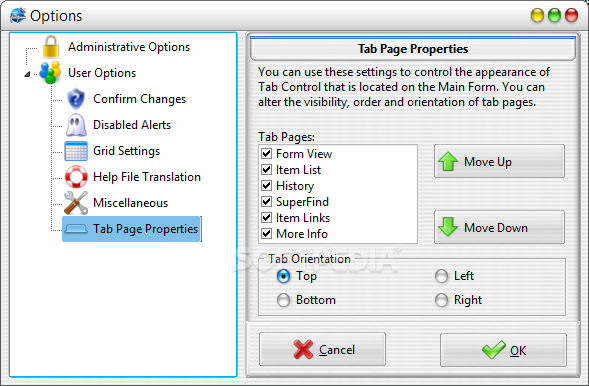
Task: Open Help File Translation page
Action: point(146,177)
